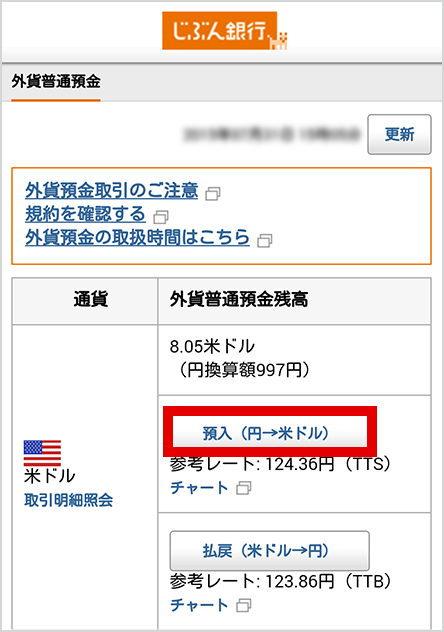Click the 8.05米ドル balance cell
444x632 pixels.
point(295,360)
